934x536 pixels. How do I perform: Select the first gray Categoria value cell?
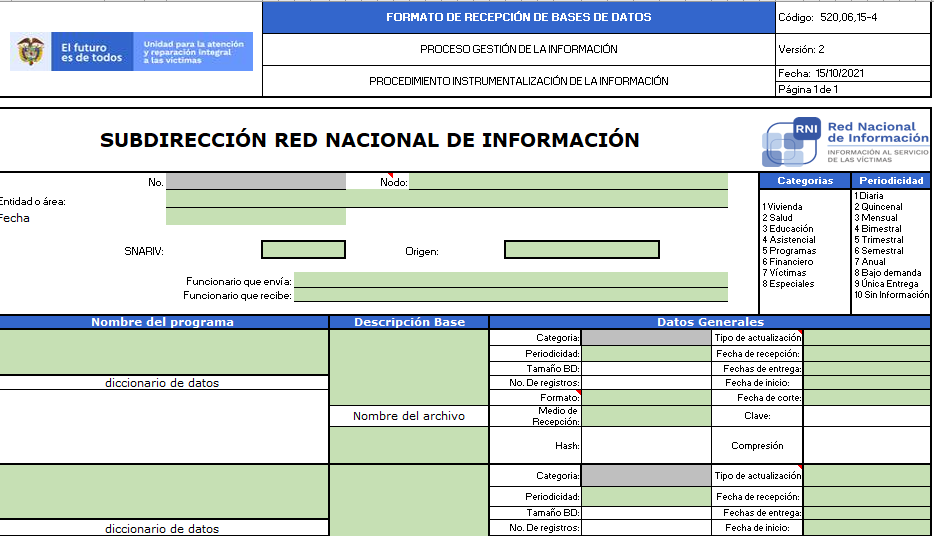coord(646,338)
